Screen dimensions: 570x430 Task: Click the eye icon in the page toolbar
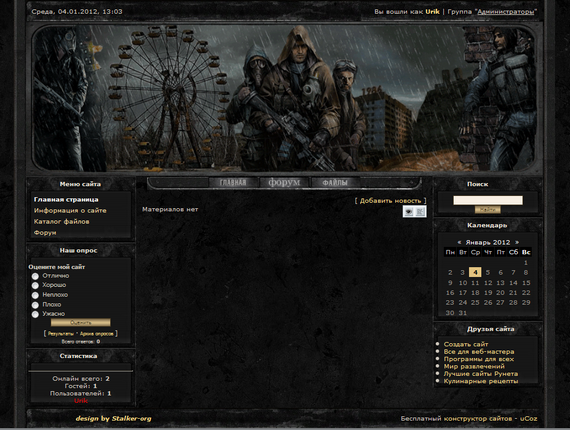tap(409, 212)
